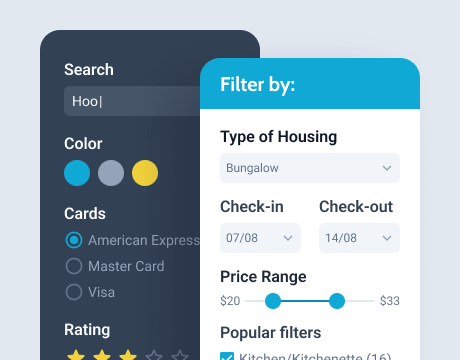
Task: Select the second yellow rating star
Action: coord(102,355)
